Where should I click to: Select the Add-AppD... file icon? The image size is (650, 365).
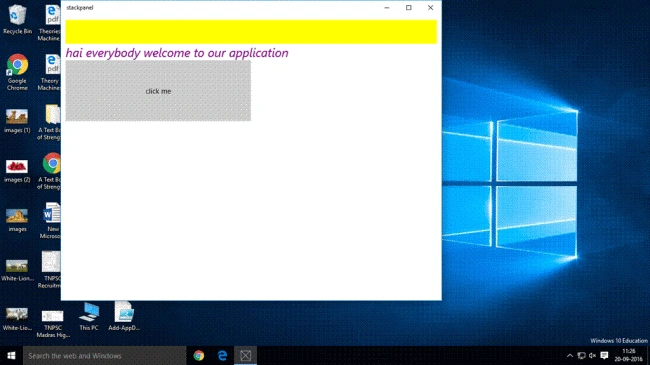(x=124, y=316)
